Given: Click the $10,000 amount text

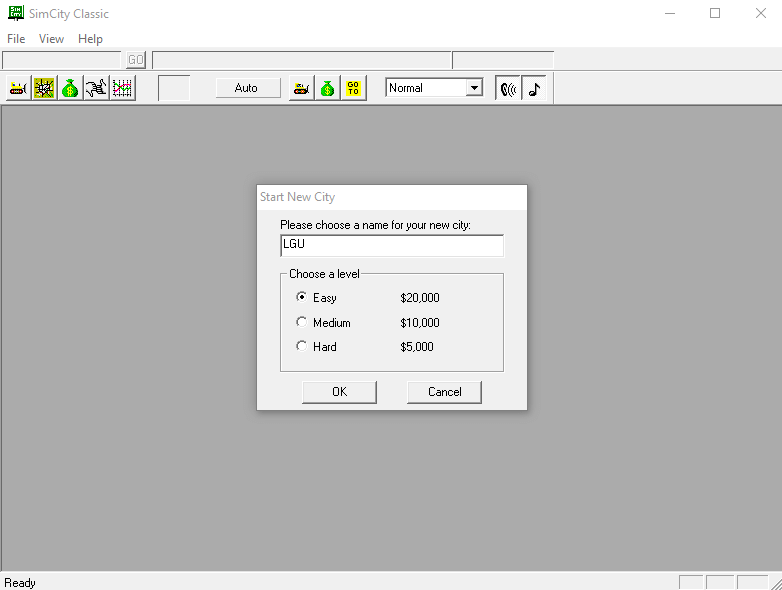Looking at the screenshot, I should coord(420,323).
